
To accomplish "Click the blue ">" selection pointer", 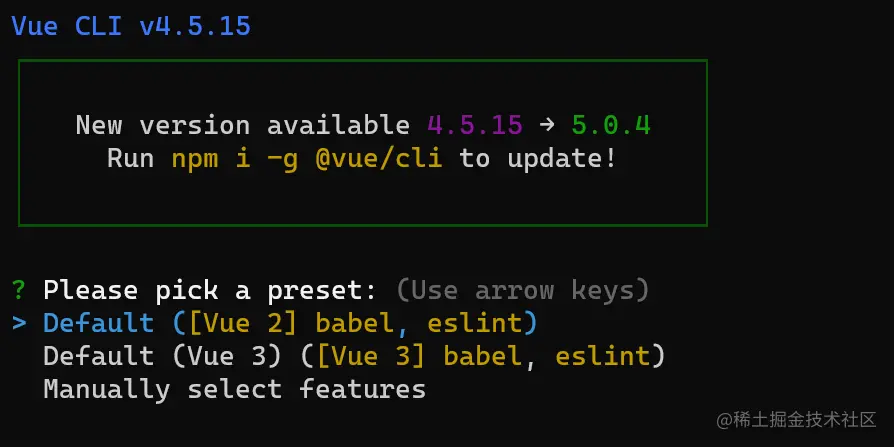I will tap(18, 323).
